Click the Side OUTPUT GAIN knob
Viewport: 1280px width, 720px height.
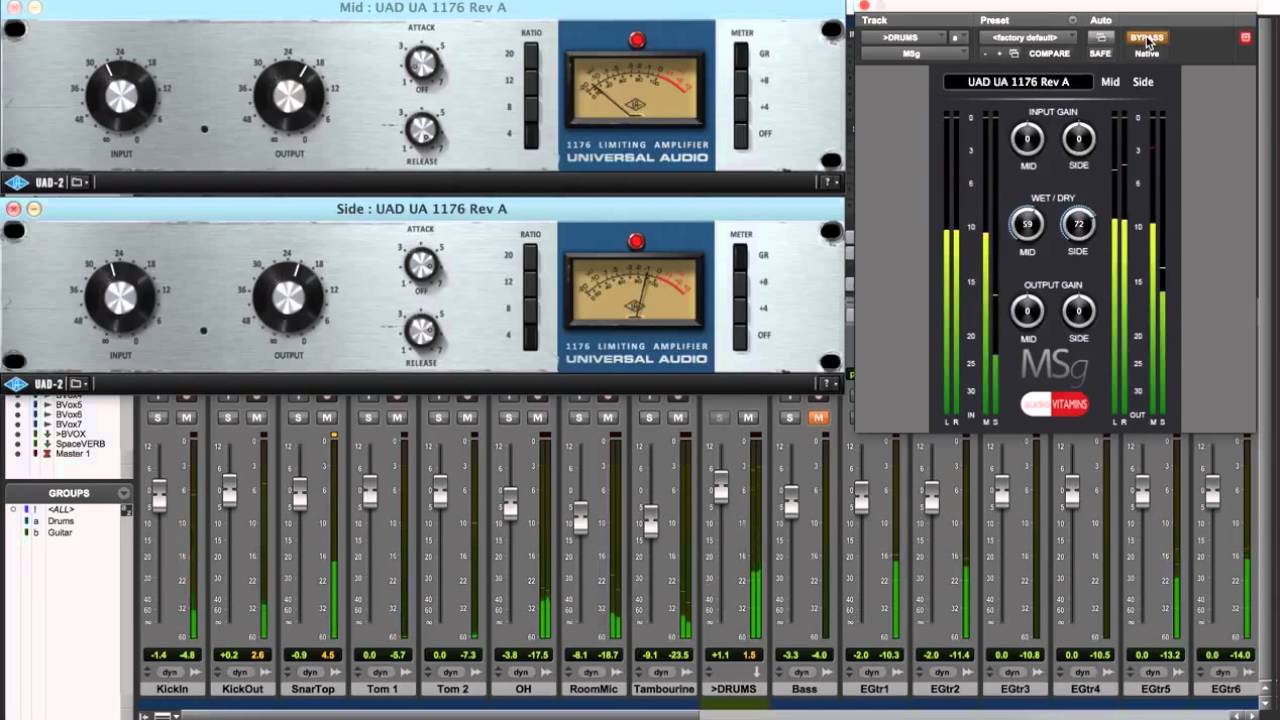1078,312
